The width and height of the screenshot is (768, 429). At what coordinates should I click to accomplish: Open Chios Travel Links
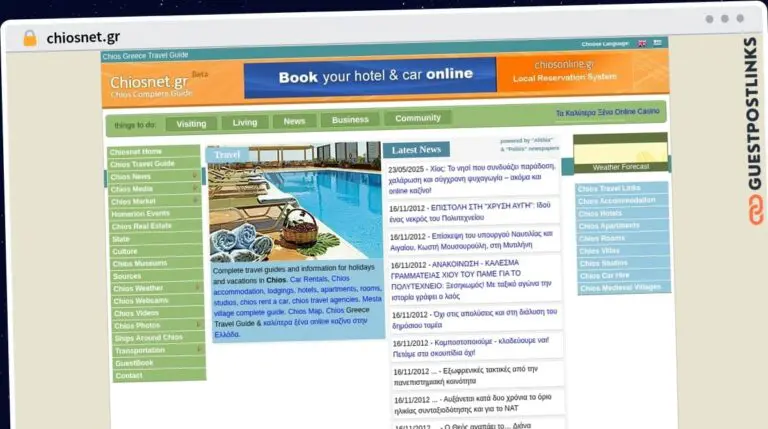click(622, 189)
